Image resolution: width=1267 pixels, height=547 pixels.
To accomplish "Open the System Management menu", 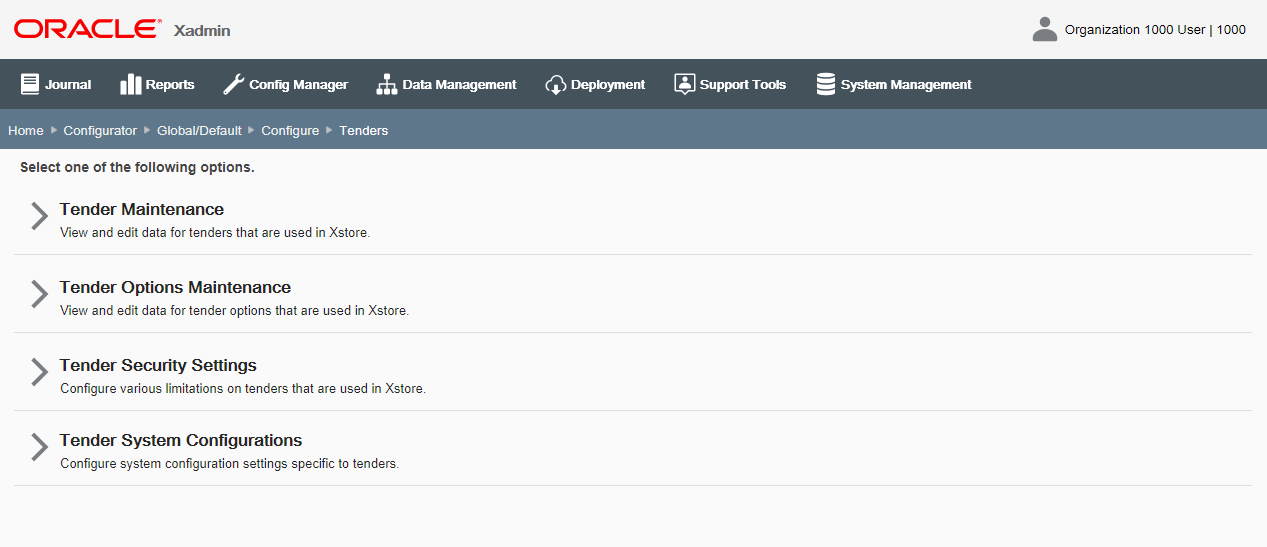I will pos(894,84).
